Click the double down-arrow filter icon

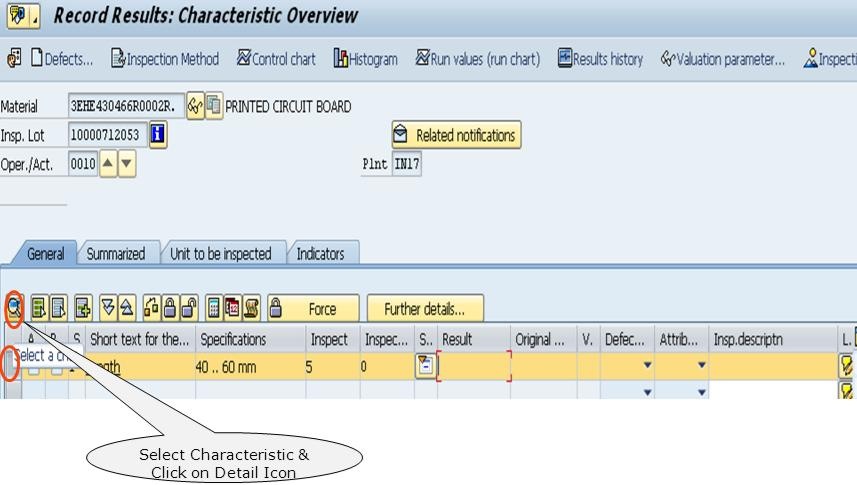click(108, 309)
